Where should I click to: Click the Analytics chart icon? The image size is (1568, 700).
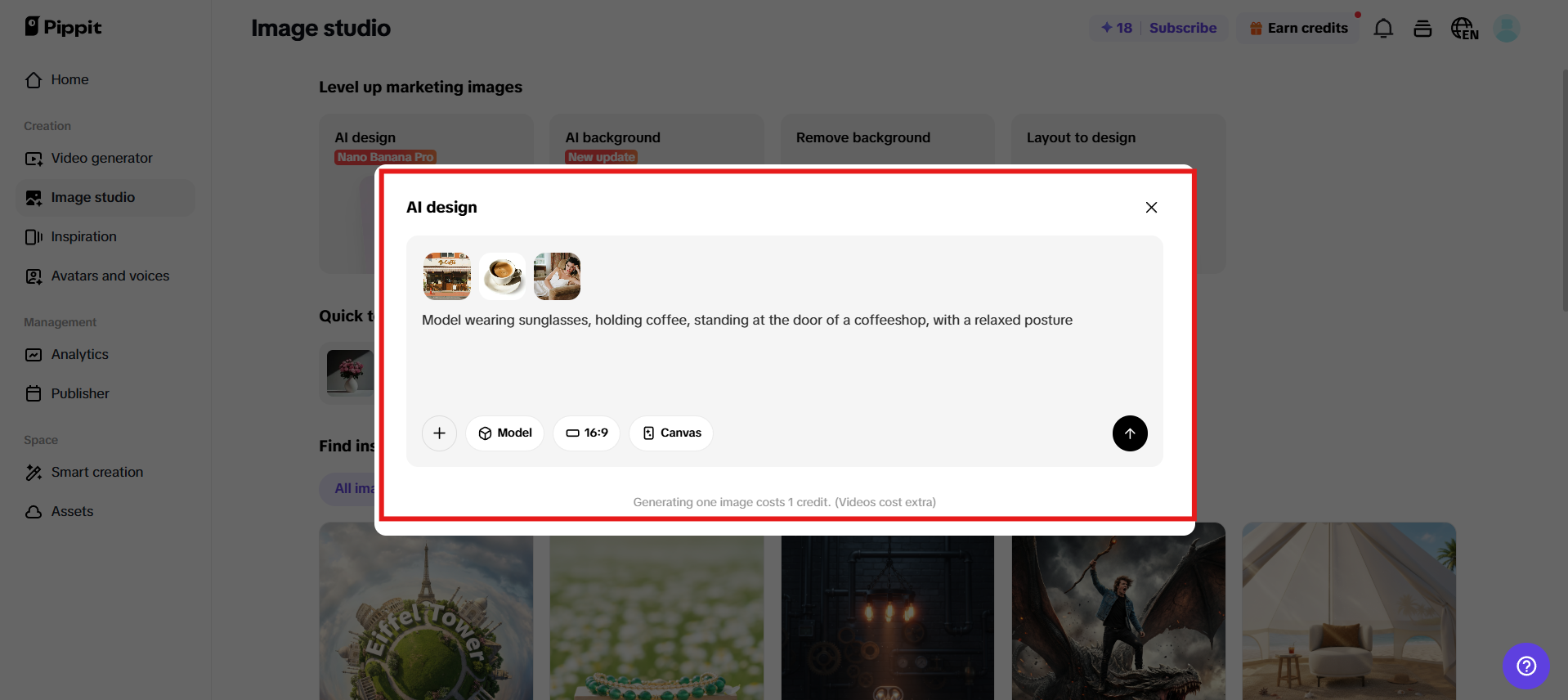pos(34,354)
